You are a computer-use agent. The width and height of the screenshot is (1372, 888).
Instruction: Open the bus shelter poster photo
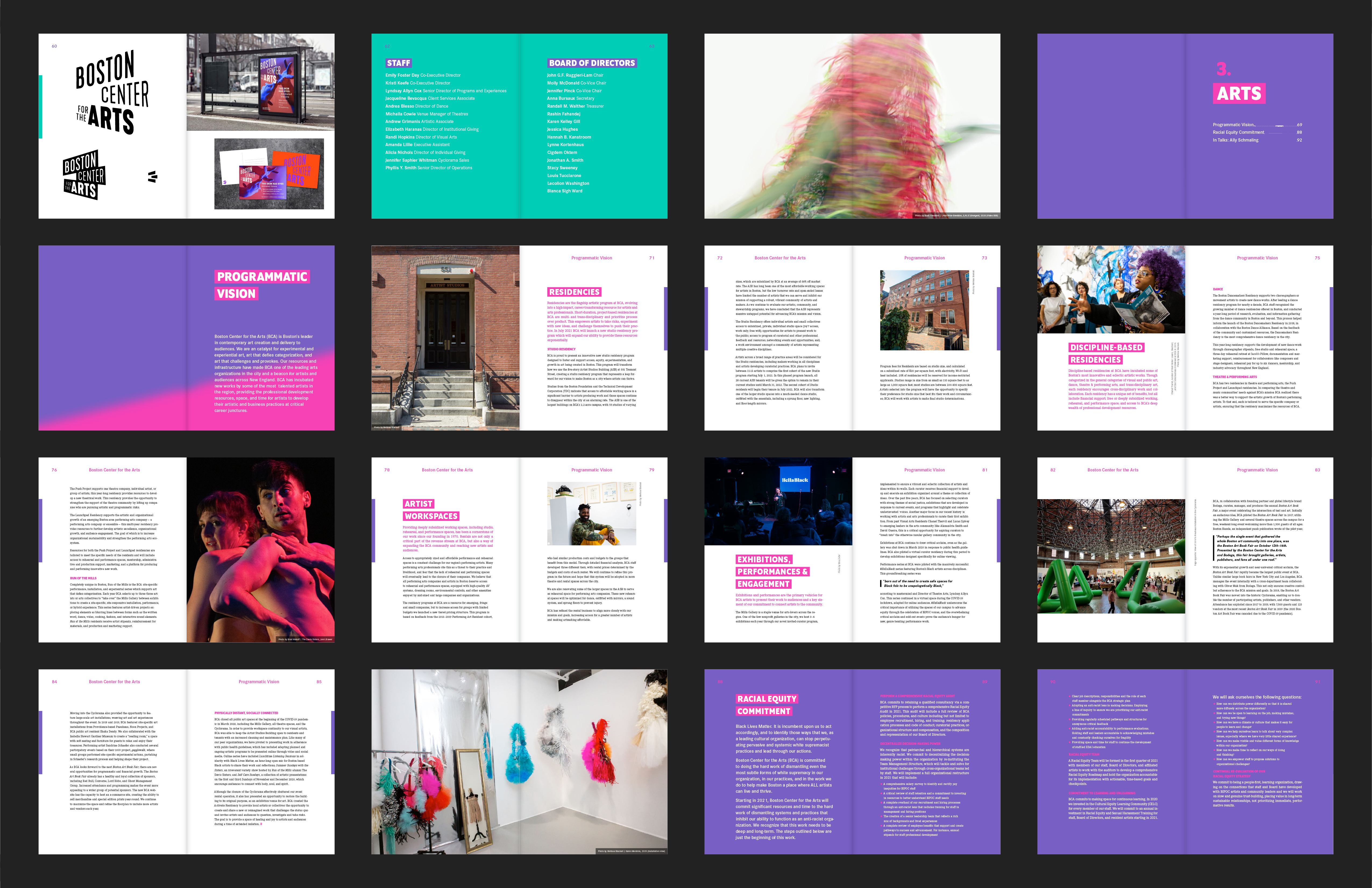260,82
